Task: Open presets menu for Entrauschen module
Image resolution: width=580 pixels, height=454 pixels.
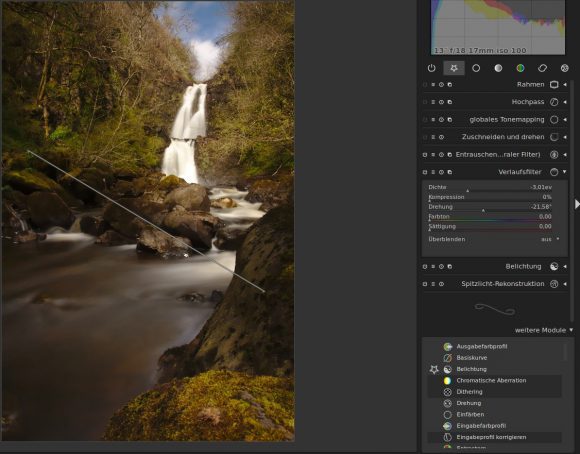Action: coord(433,155)
